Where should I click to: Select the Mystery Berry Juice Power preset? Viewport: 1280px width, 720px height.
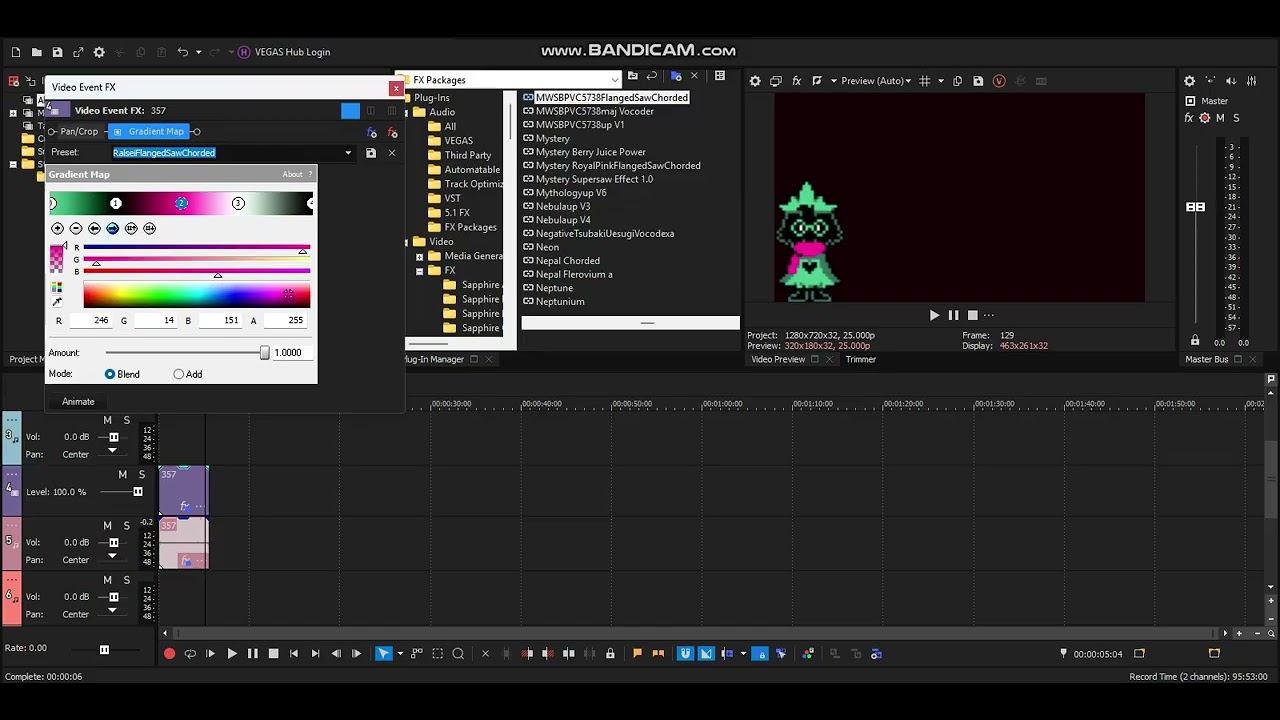[x=590, y=152]
